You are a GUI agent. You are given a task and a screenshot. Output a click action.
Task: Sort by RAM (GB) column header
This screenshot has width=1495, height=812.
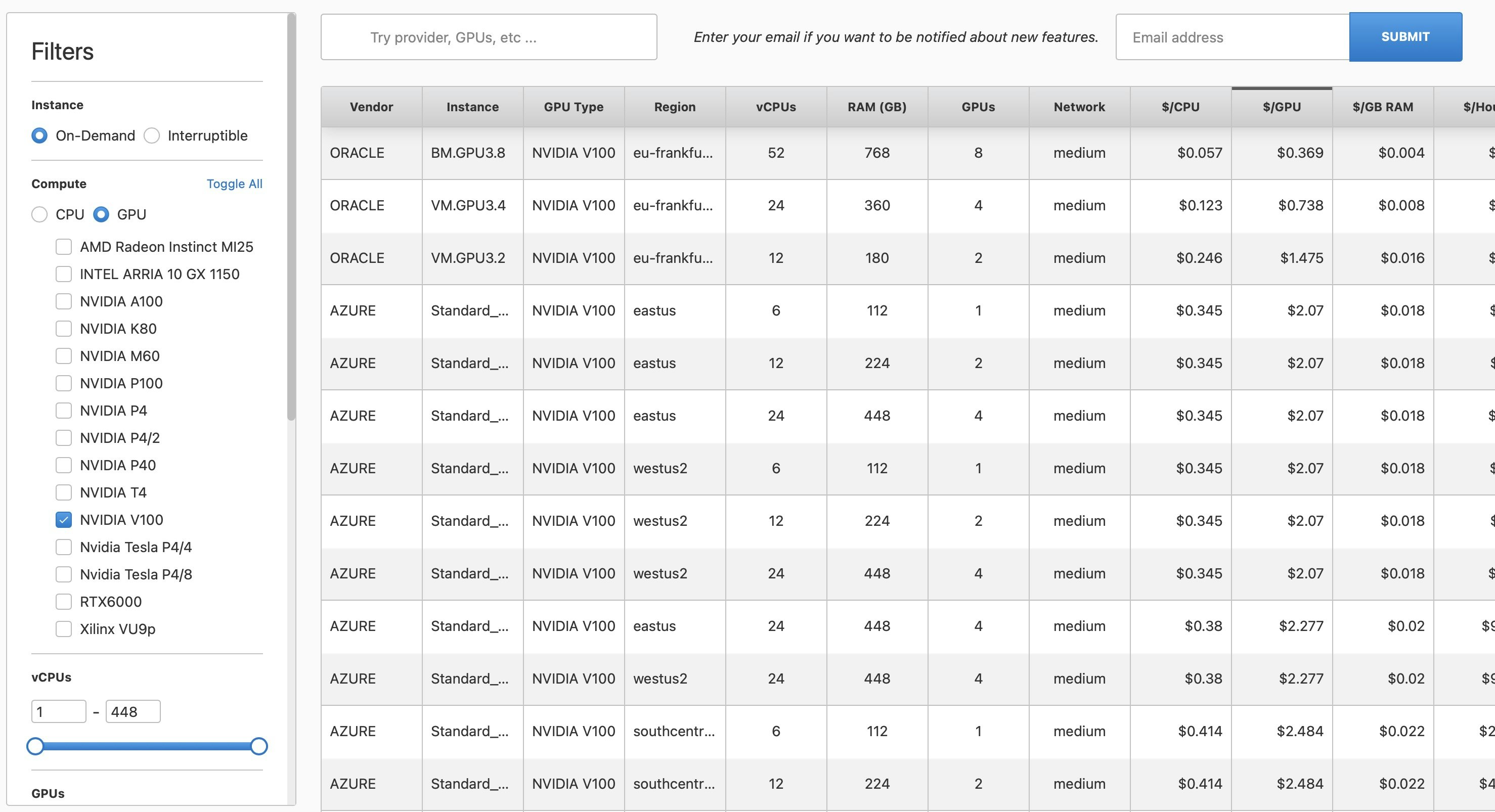(x=877, y=107)
